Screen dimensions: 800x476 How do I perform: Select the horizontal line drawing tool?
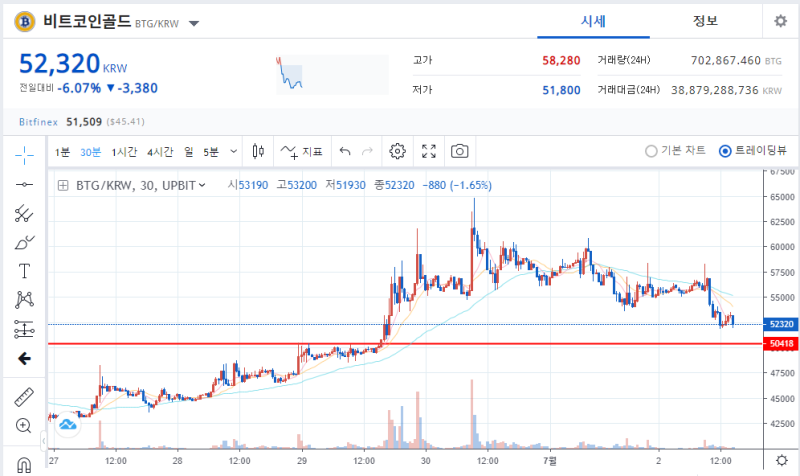24,184
